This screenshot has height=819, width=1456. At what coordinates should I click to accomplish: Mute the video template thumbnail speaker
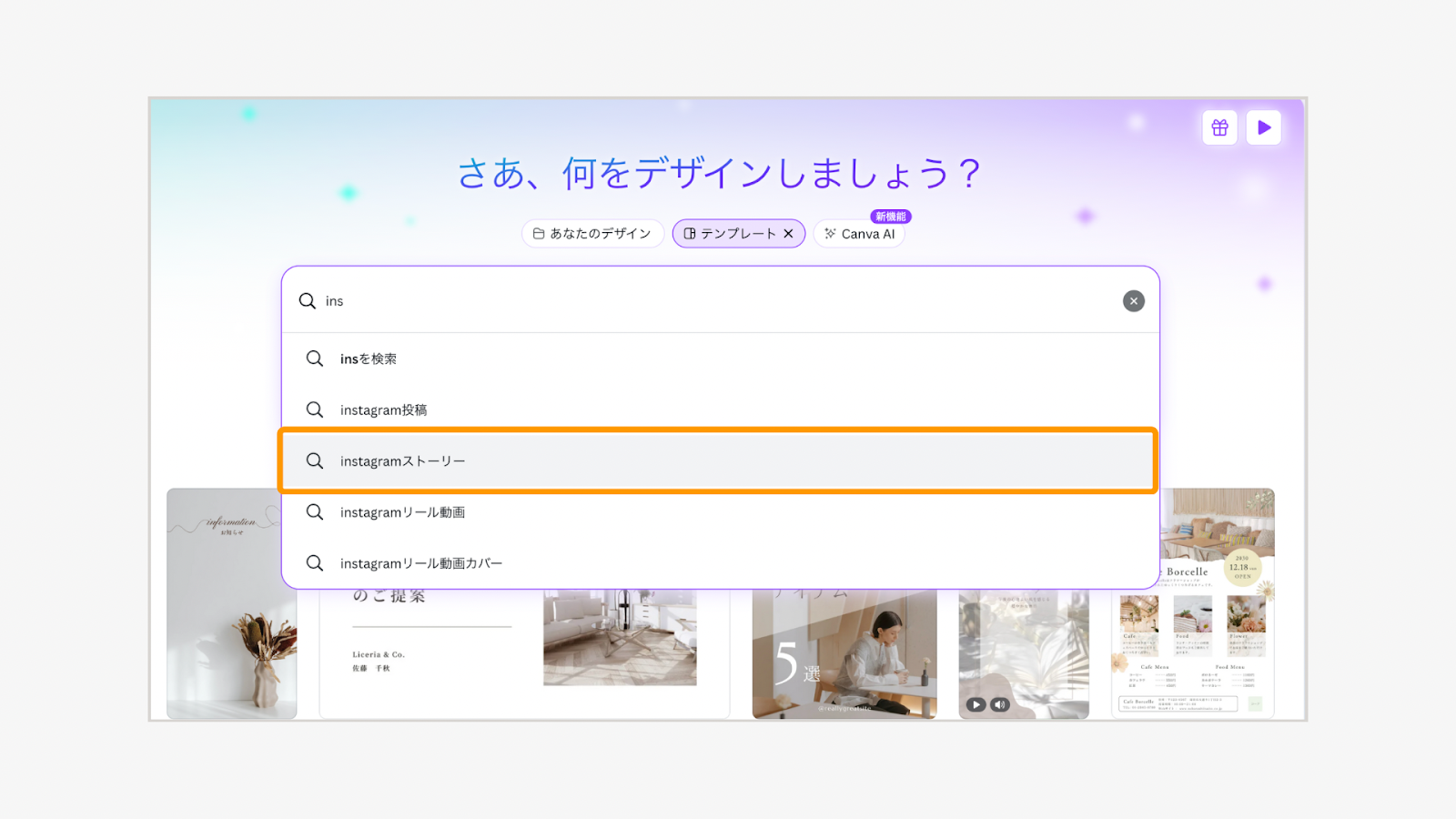(x=999, y=704)
